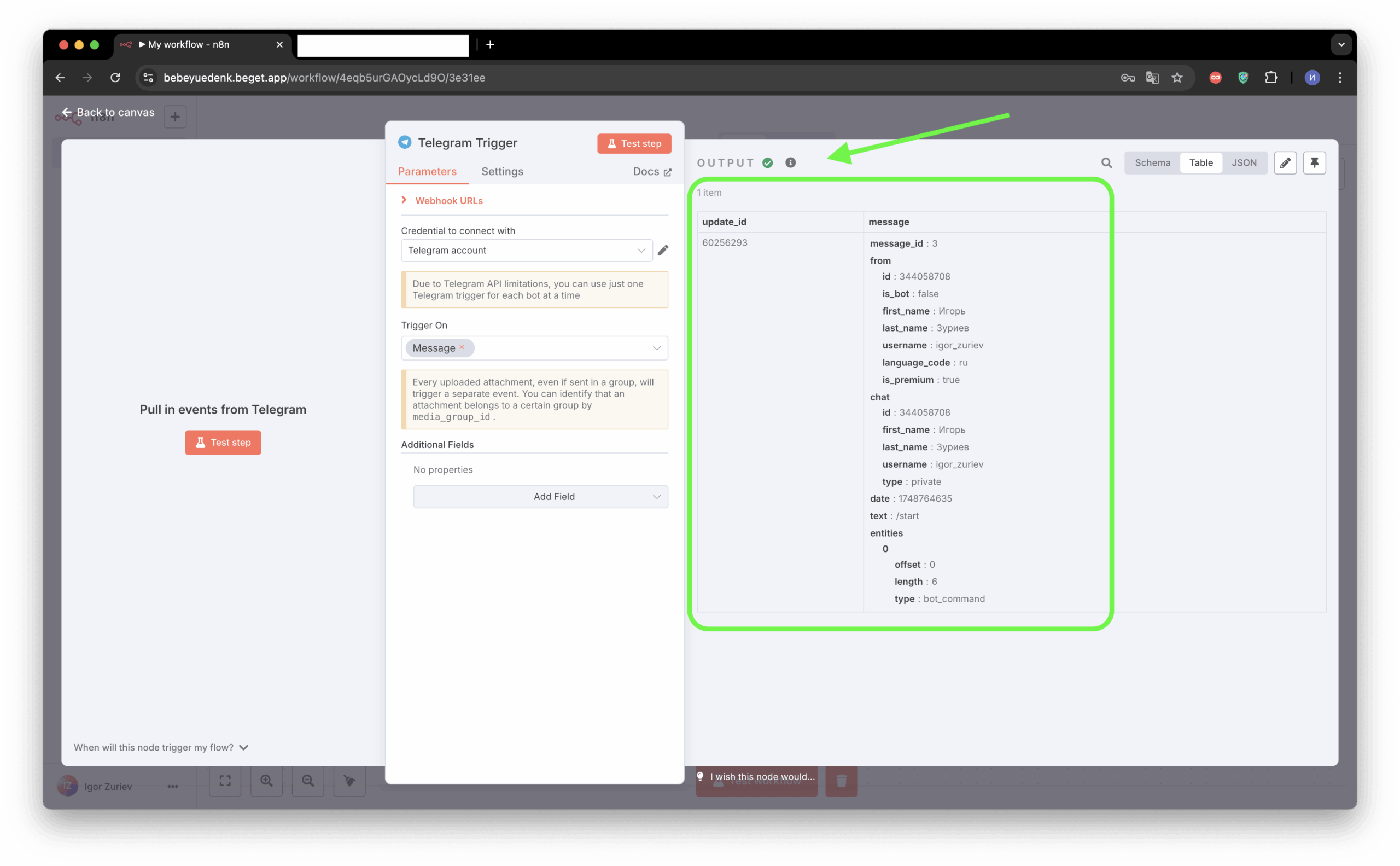Bookmark page with star icon
Screen dimensions: 1400x866
tap(1177, 77)
